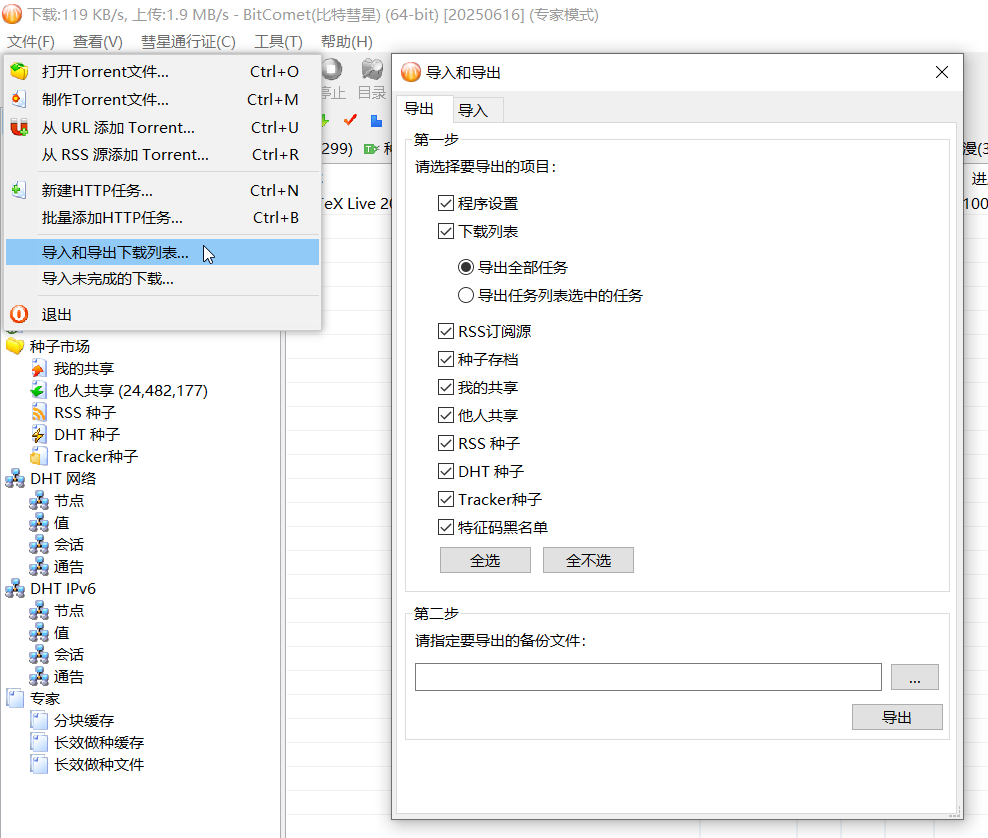Click the magnet icon for URL Torrent
Screen dimensions: 988x838
click(18, 128)
